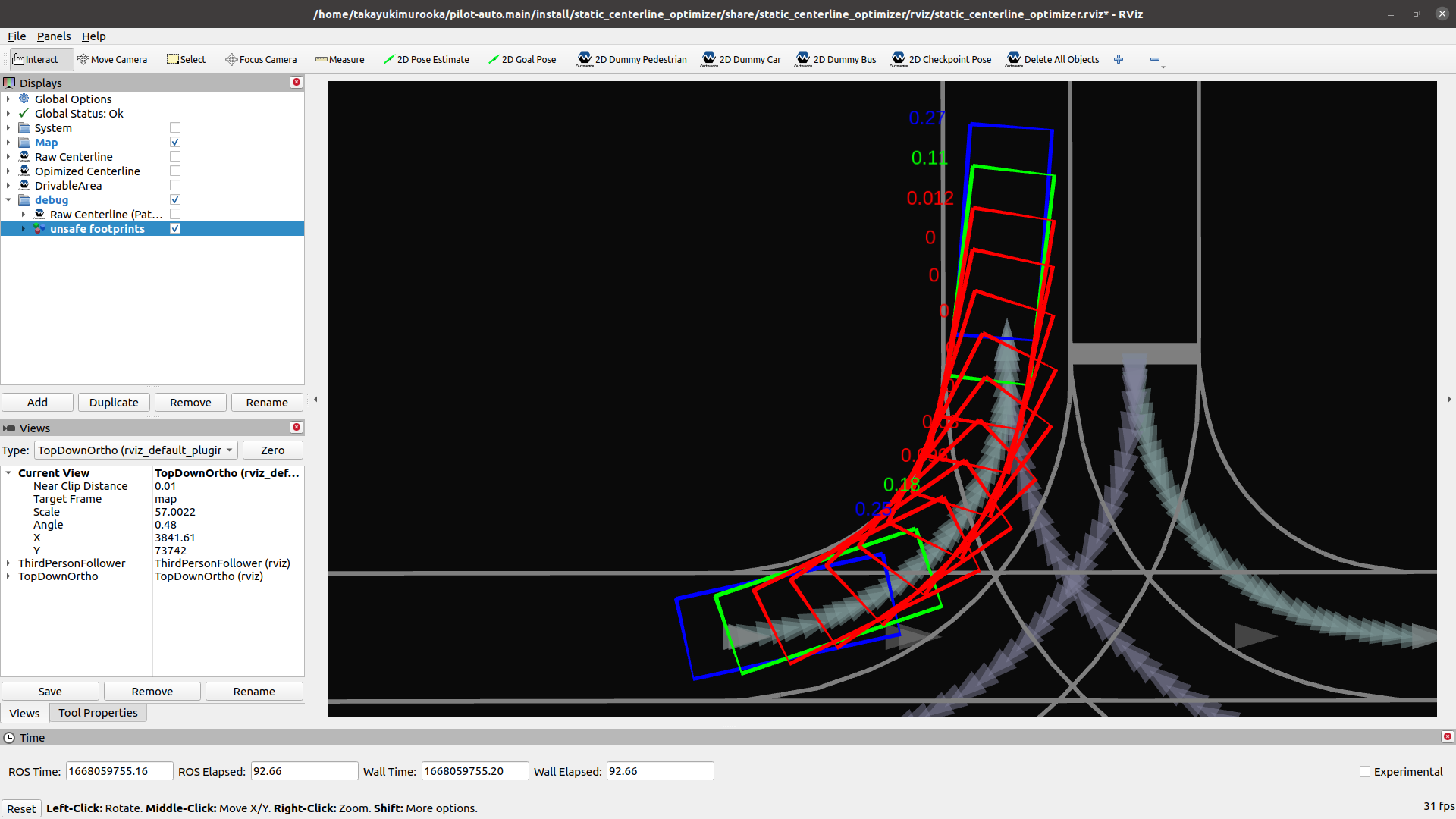The height and width of the screenshot is (819, 1456).
Task: Choose the 2D Pose Estimate tool
Action: (x=426, y=59)
